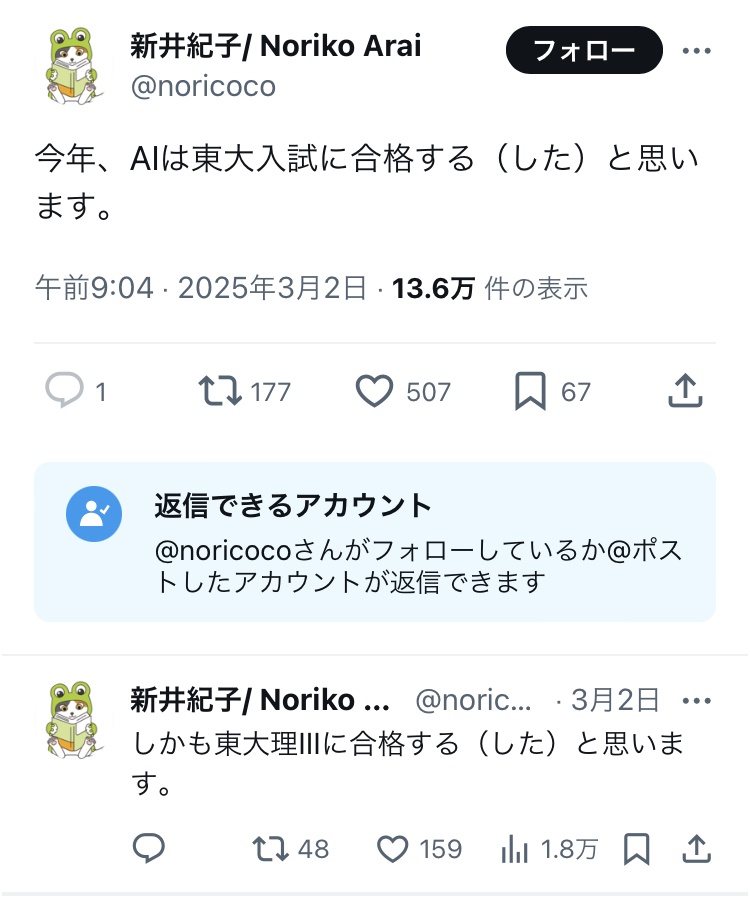Repost the main tweet with 177 reposts

coord(220,391)
